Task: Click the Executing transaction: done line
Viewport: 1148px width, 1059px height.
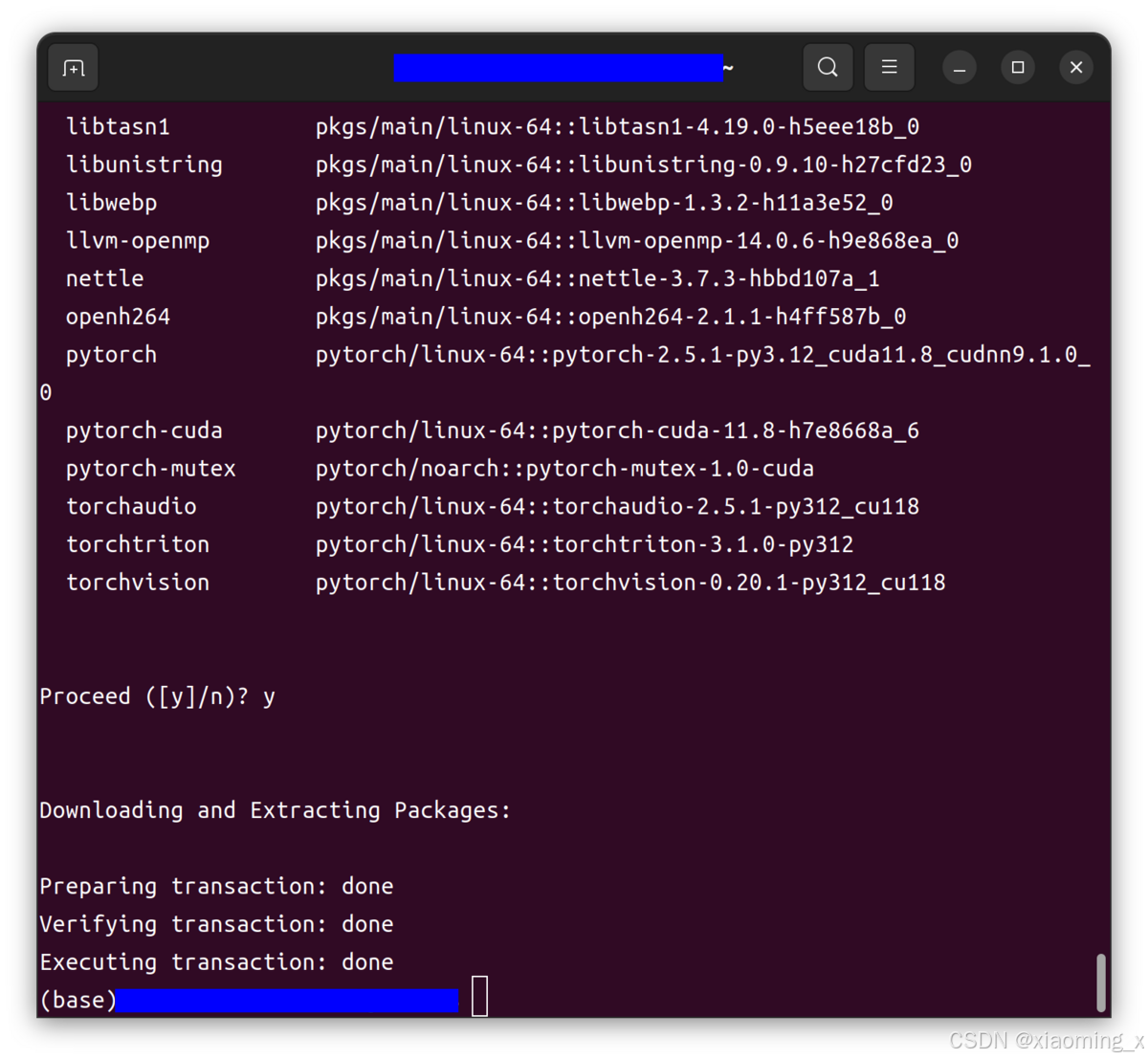Action: tap(216, 961)
